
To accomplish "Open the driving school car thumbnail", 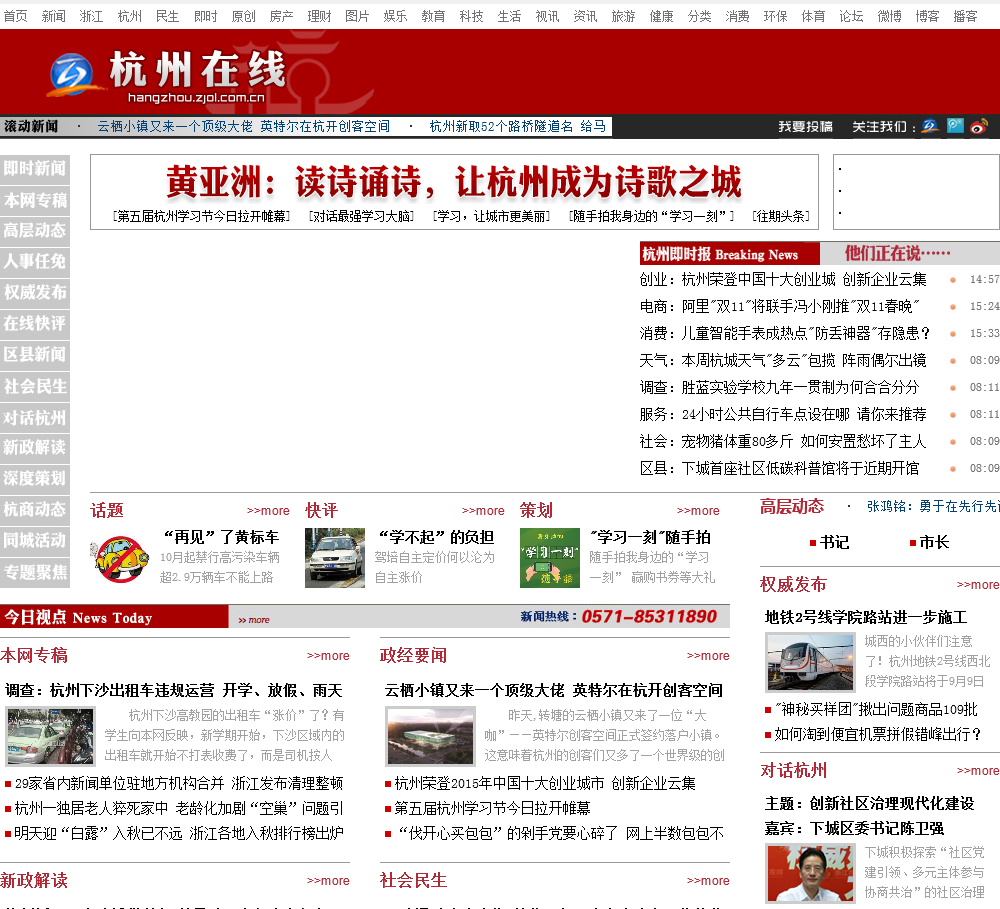I will (335, 558).
